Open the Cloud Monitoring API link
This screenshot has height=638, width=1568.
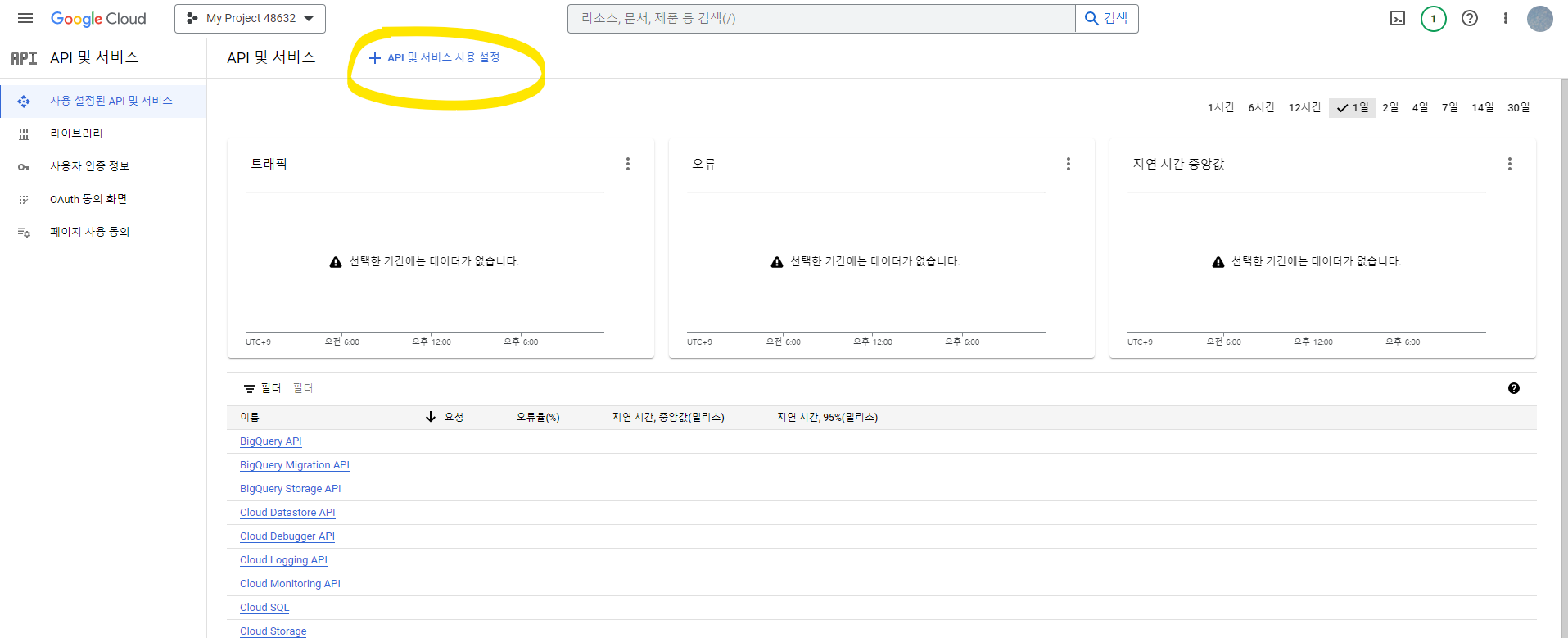290,584
